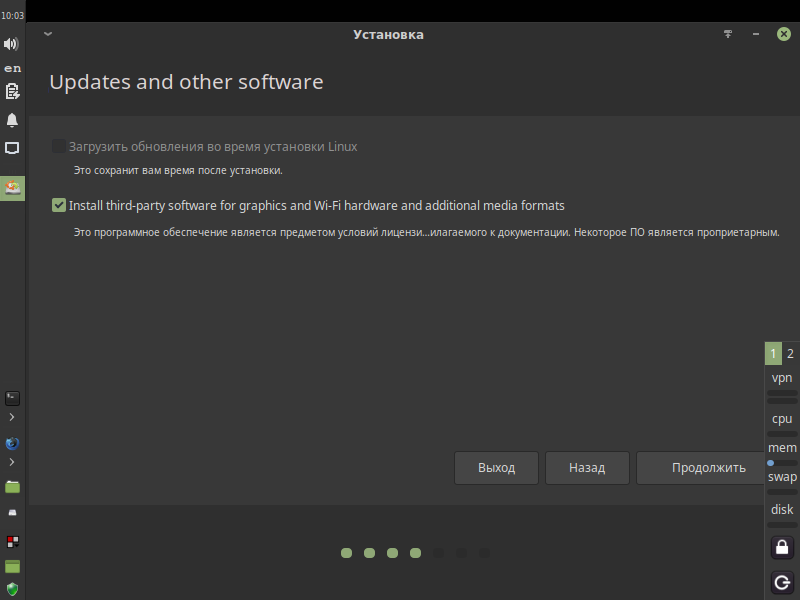Viewport: 800px width, 600px height.
Task: Mute audio via the speaker icon
Action: pos(11,44)
